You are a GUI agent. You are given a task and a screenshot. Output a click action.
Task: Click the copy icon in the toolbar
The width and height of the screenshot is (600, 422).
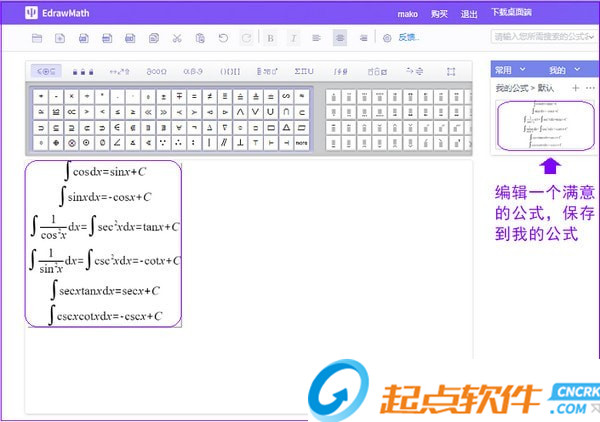pyautogui.click(x=154, y=38)
